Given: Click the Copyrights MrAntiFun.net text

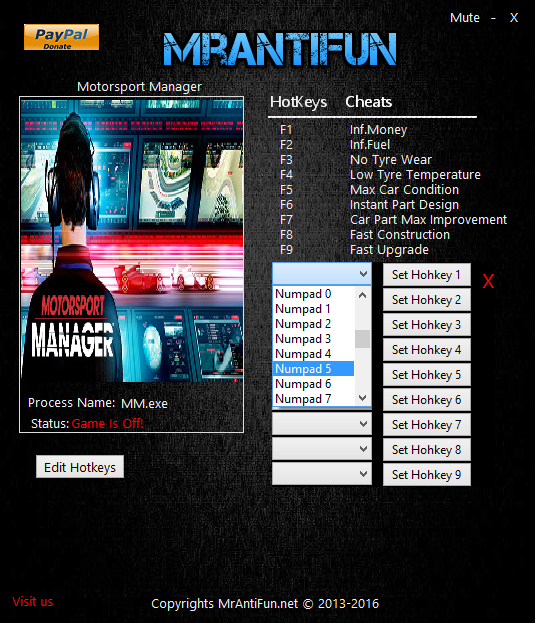Looking at the screenshot, I should tap(265, 604).
